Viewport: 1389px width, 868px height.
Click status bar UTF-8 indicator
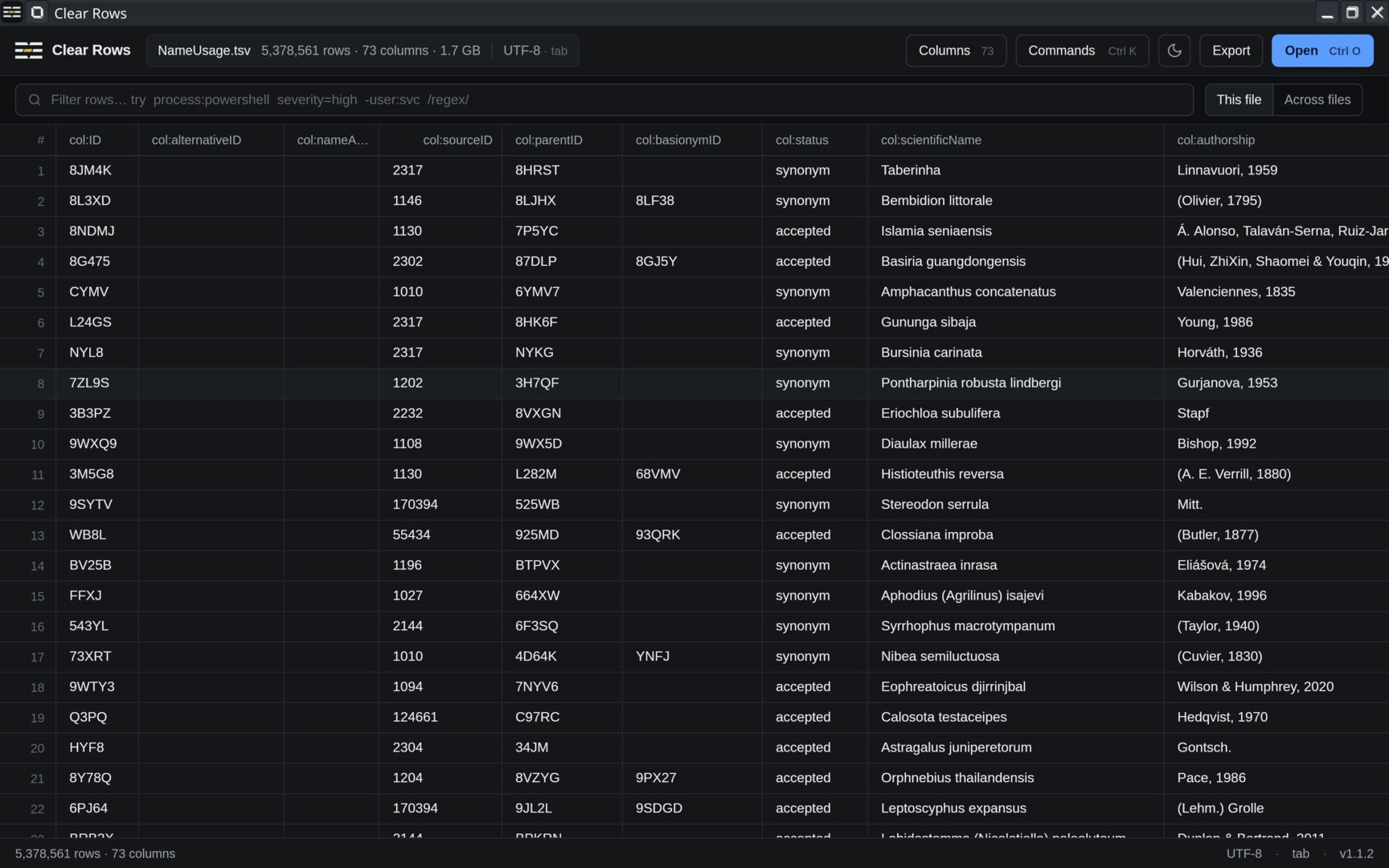pyautogui.click(x=1244, y=854)
